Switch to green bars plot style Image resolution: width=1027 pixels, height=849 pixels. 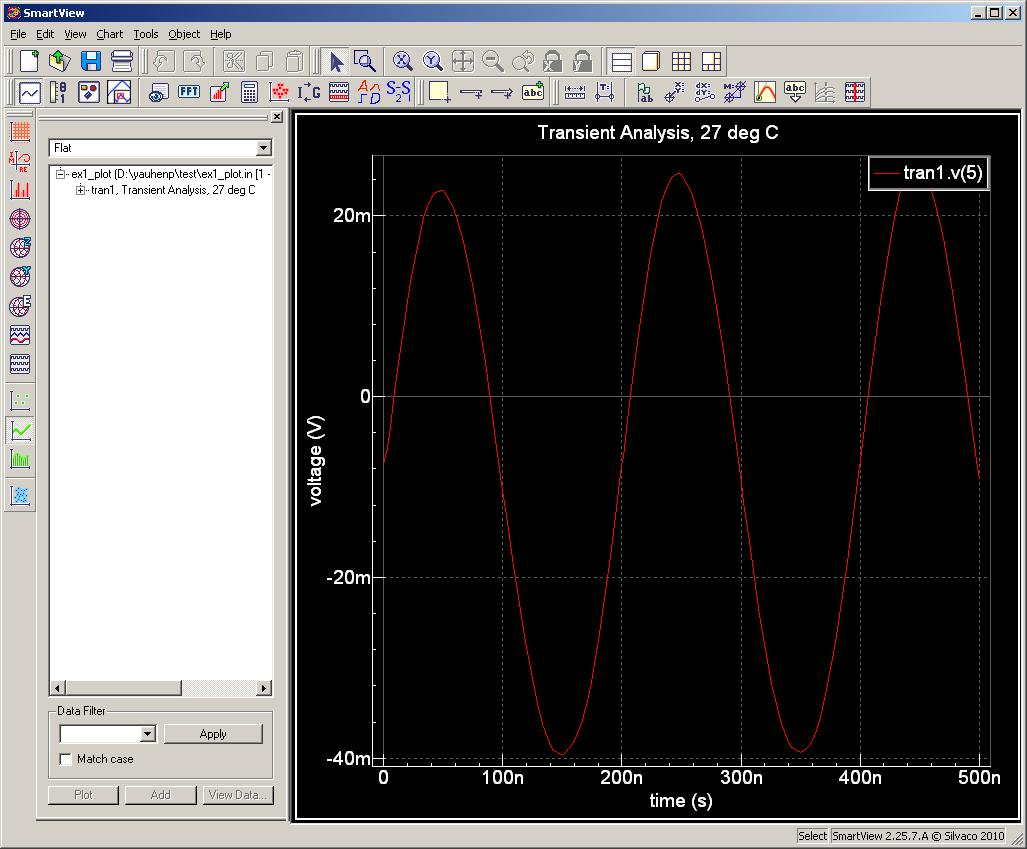point(20,459)
